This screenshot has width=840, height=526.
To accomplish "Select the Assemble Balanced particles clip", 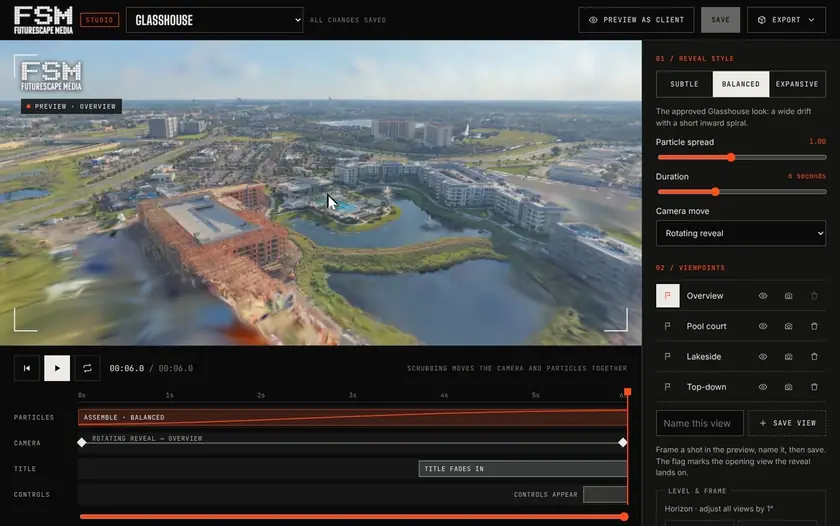I will tap(352, 417).
